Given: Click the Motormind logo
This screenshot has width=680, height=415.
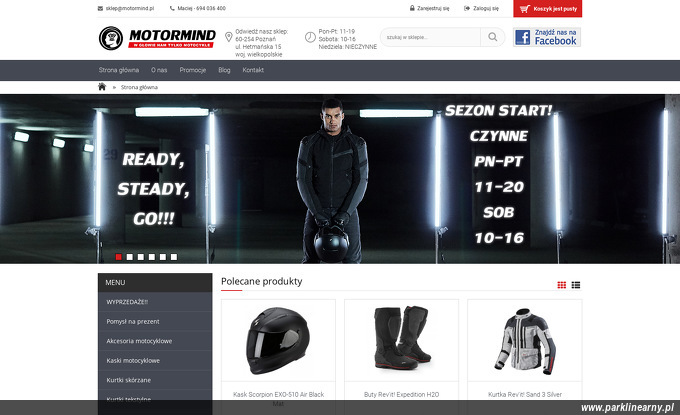Looking at the screenshot, I should point(157,38).
